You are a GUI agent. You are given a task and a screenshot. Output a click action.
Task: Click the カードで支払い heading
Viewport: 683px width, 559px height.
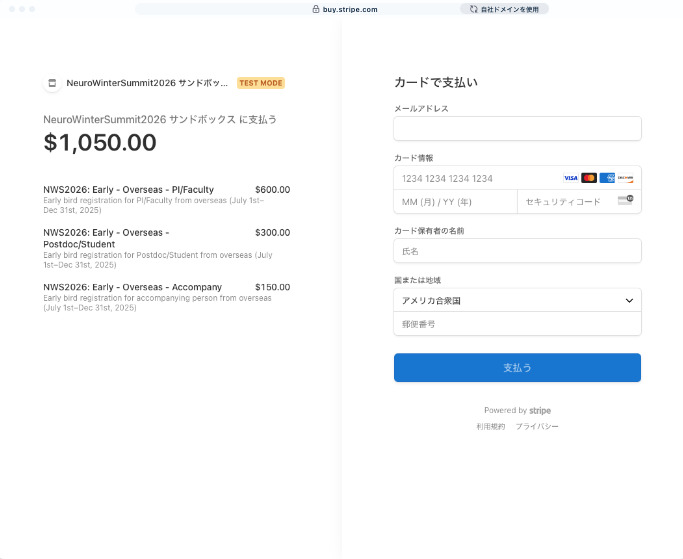point(436,82)
